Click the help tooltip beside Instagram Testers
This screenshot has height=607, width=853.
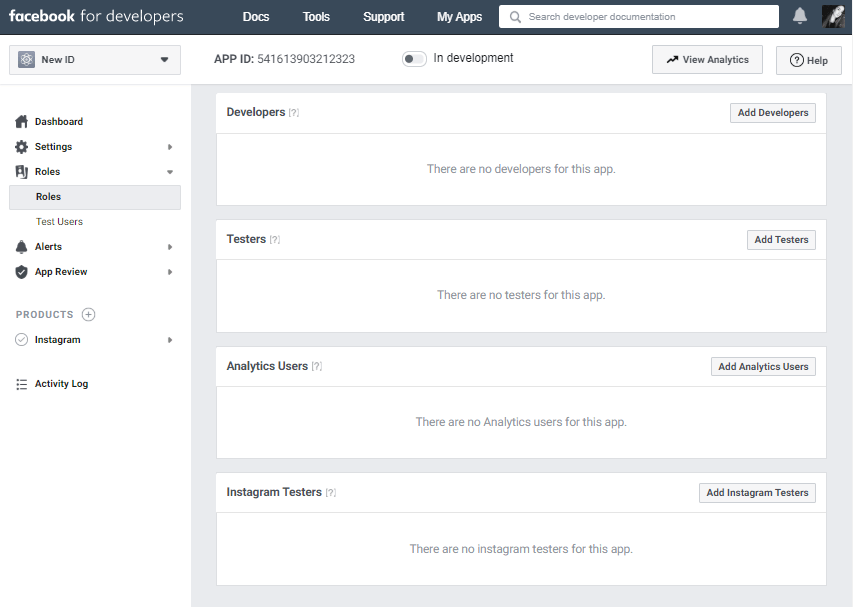tap(331, 492)
